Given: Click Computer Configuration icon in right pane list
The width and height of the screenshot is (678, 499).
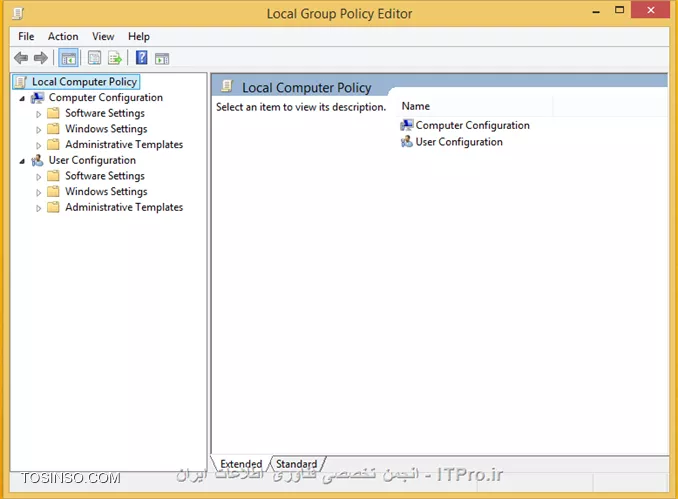Looking at the screenshot, I should click(406, 125).
